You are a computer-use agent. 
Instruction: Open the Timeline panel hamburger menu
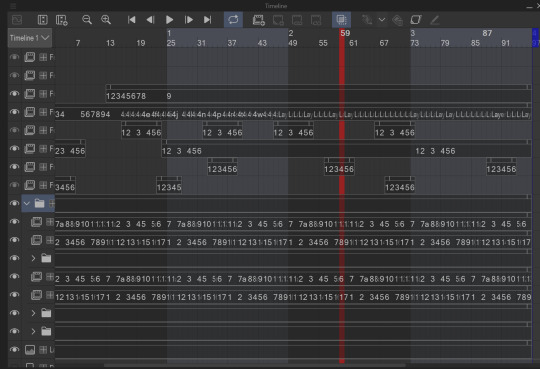(13, 6)
